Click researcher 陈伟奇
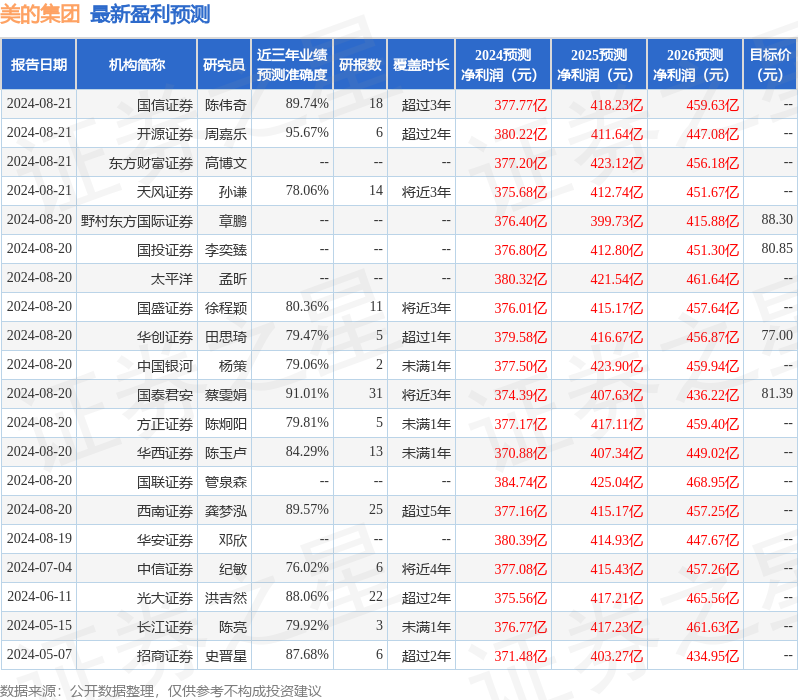 coord(226,105)
